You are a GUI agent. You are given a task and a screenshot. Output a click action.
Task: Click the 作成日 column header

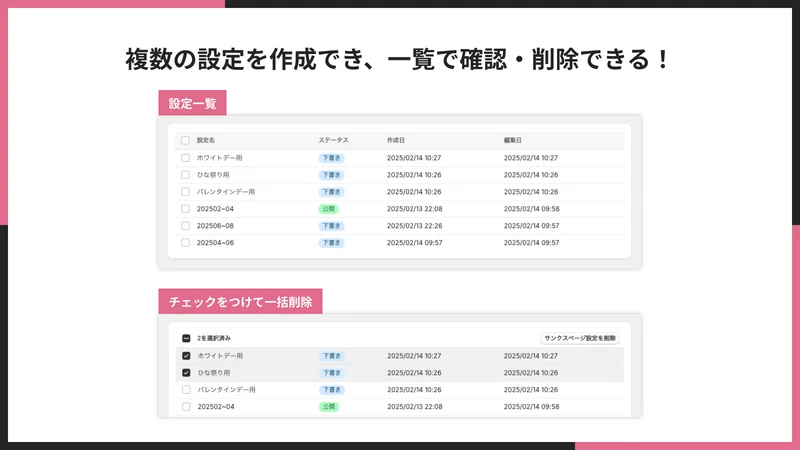[x=395, y=140]
